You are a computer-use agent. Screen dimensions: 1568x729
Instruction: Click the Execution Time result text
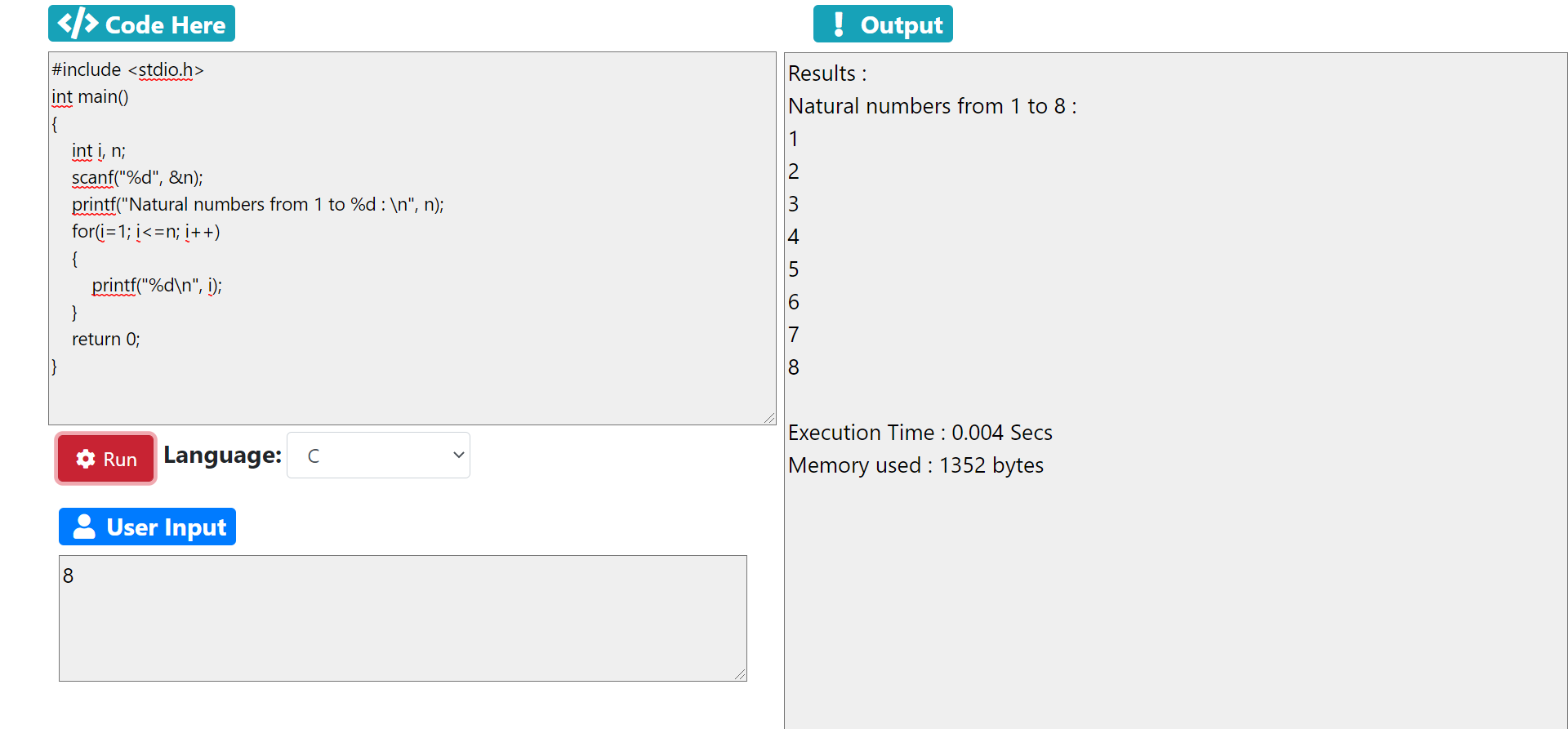(920, 433)
